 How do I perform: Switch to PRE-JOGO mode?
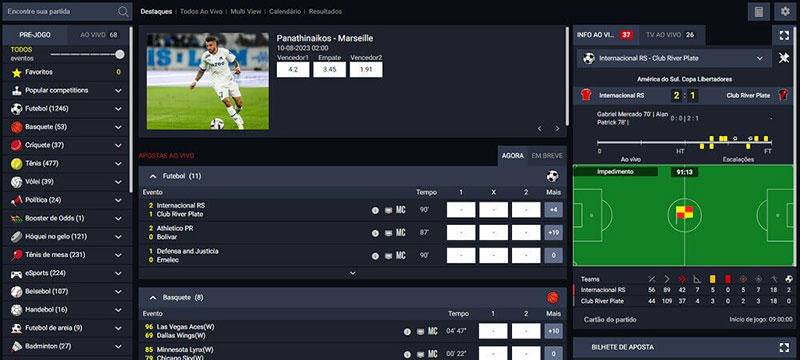pos(34,35)
